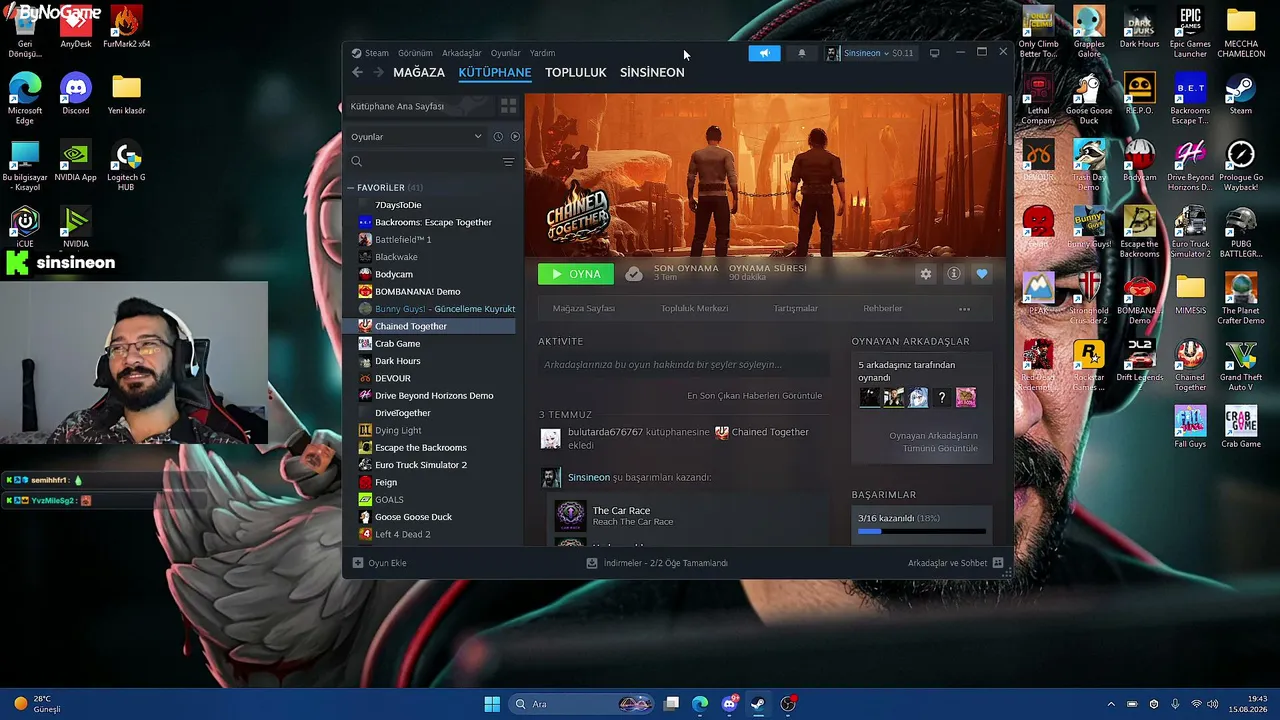Switch to the TOPLULUK tab
The height and width of the screenshot is (720, 1280).
click(576, 72)
